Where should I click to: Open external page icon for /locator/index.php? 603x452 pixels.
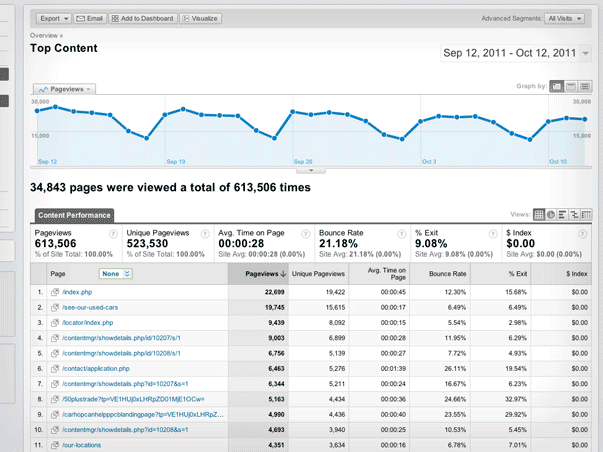[x=55, y=323]
